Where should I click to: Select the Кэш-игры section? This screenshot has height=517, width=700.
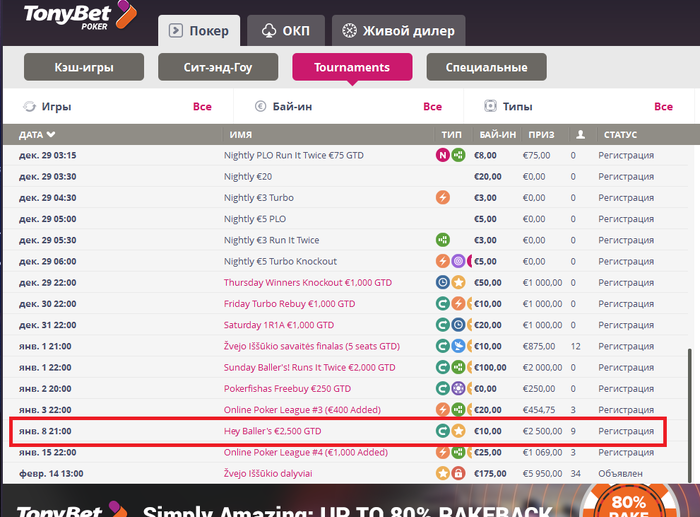pos(84,67)
